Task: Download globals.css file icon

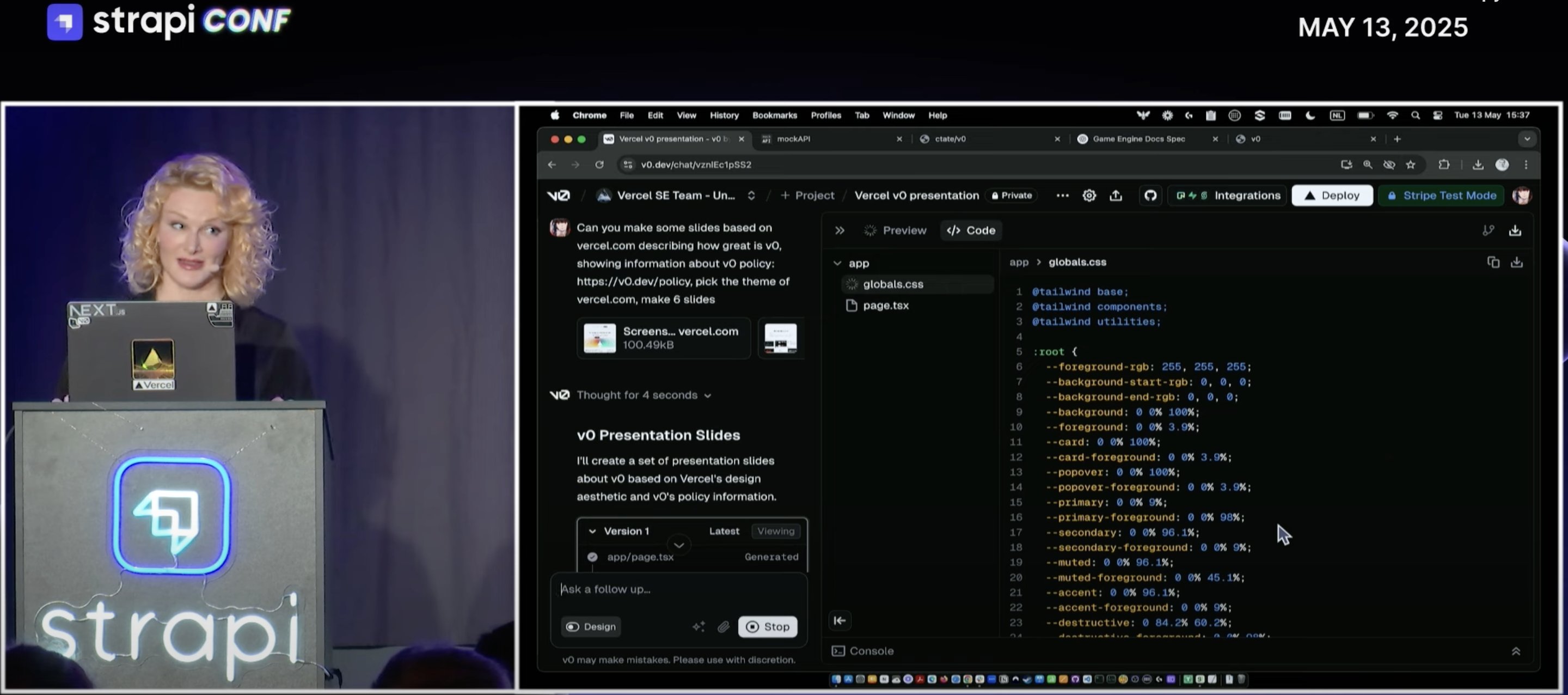Action: tap(1517, 262)
